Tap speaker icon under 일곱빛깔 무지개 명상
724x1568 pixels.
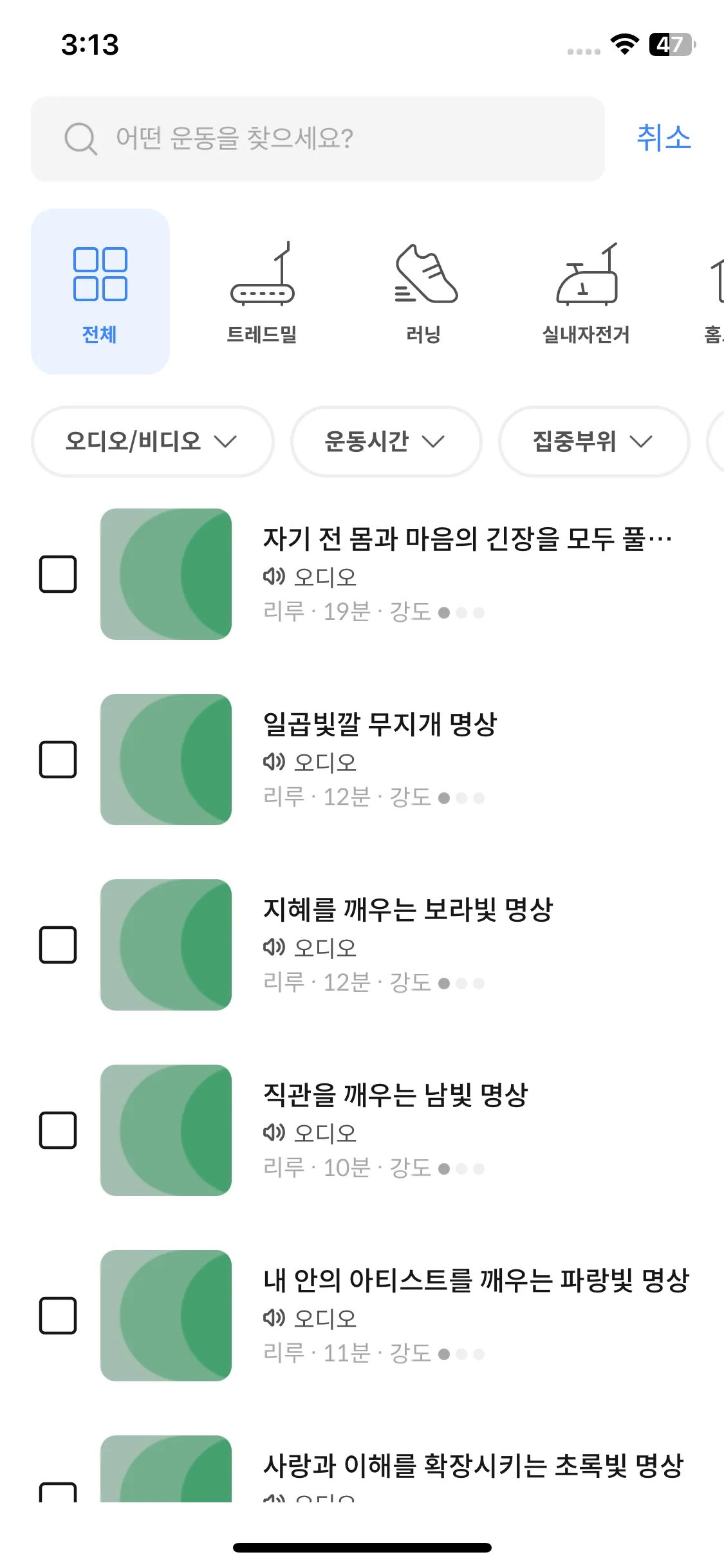pos(274,761)
